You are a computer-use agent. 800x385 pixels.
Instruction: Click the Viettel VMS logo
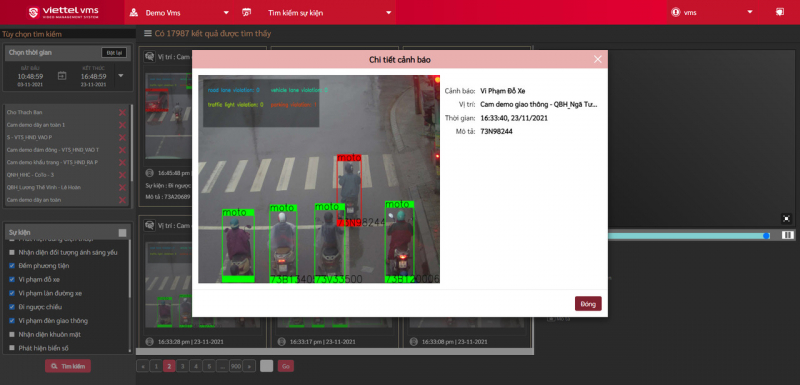click(x=63, y=12)
